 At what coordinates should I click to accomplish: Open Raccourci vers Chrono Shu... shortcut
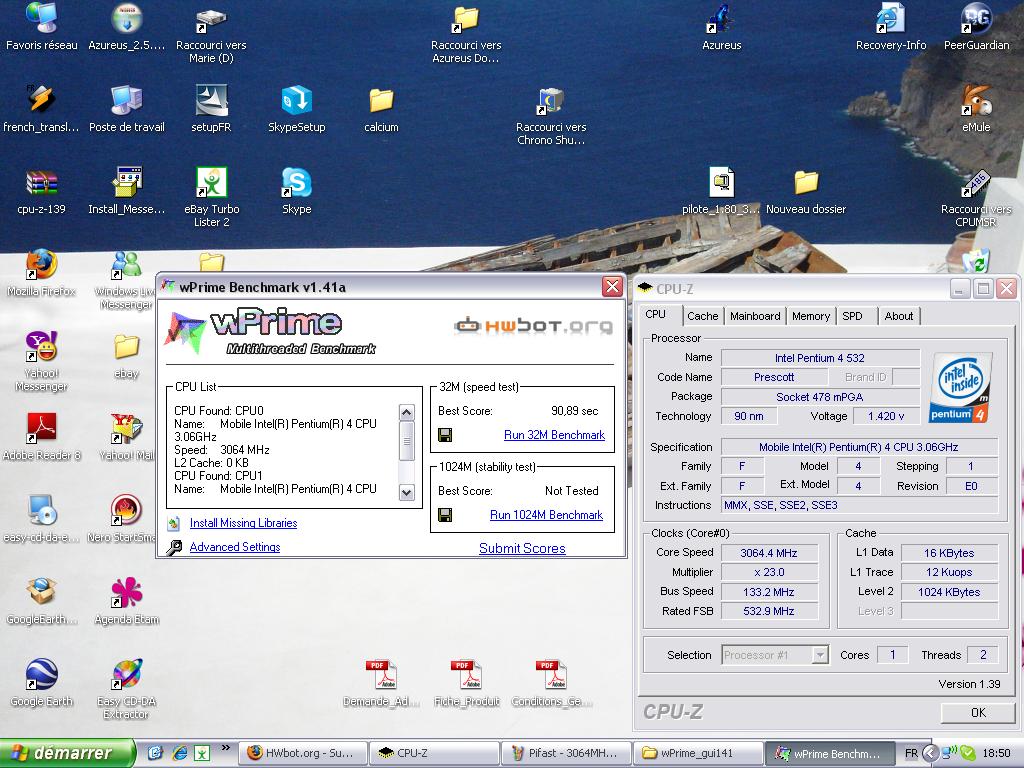(551, 116)
